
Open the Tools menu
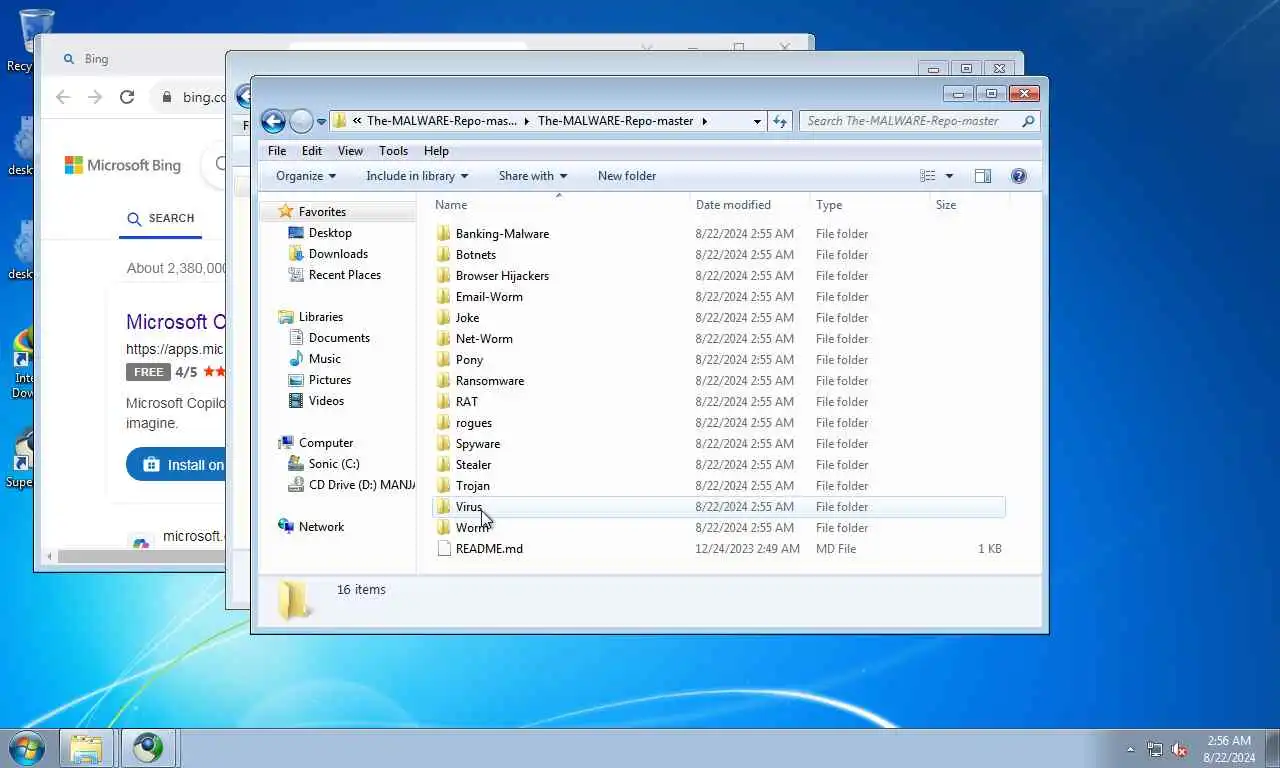[x=393, y=151]
